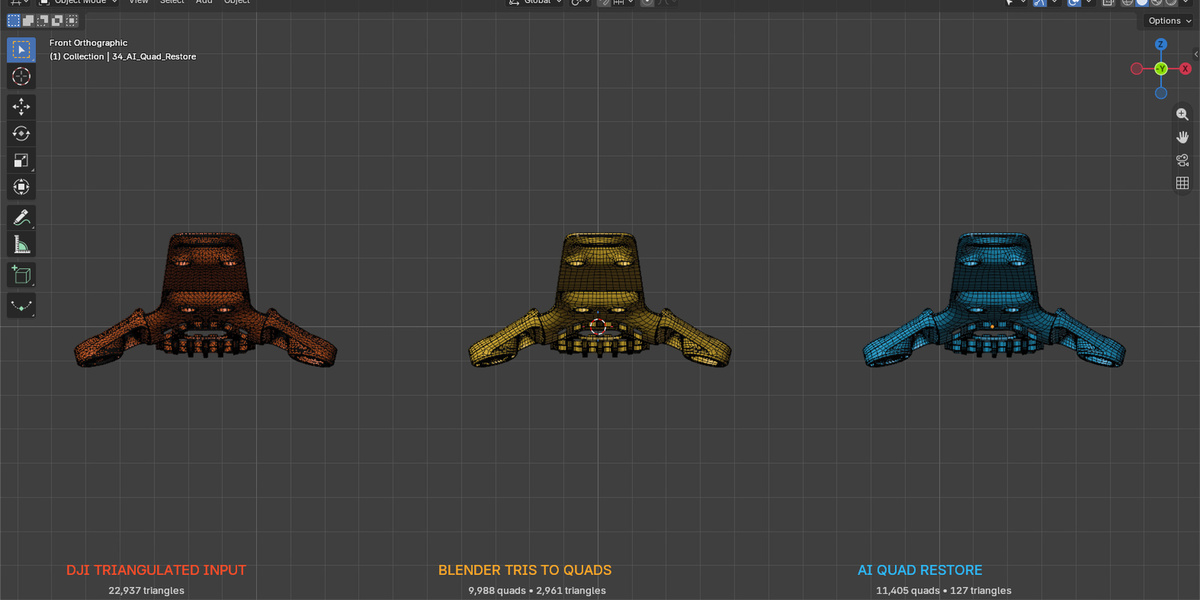The height and width of the screenshot is (600, 1200).
Task: Click the red X axis gizmo ball
Action: [x=1185, y=69]
